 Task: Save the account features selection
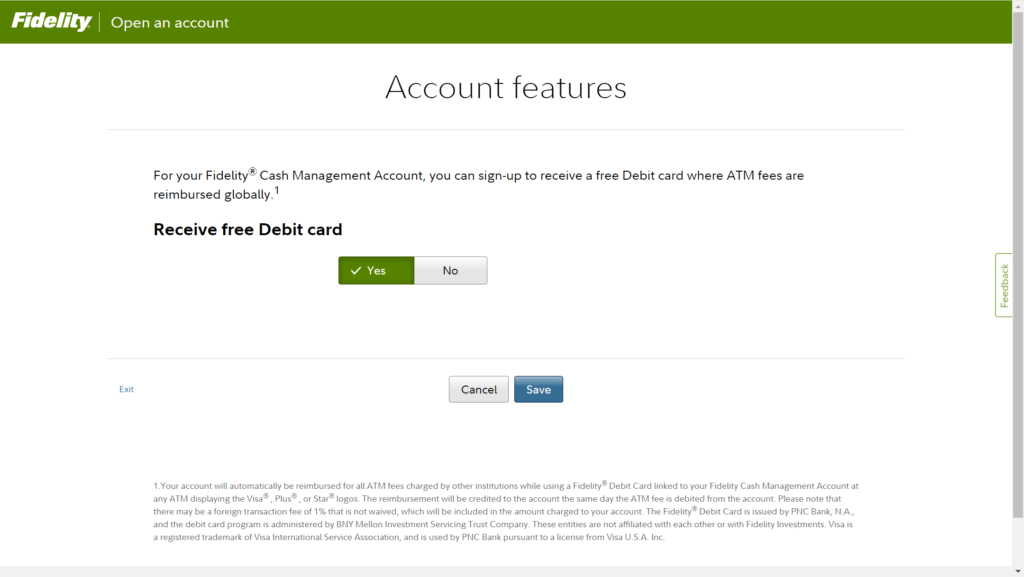tap(538, 390)
